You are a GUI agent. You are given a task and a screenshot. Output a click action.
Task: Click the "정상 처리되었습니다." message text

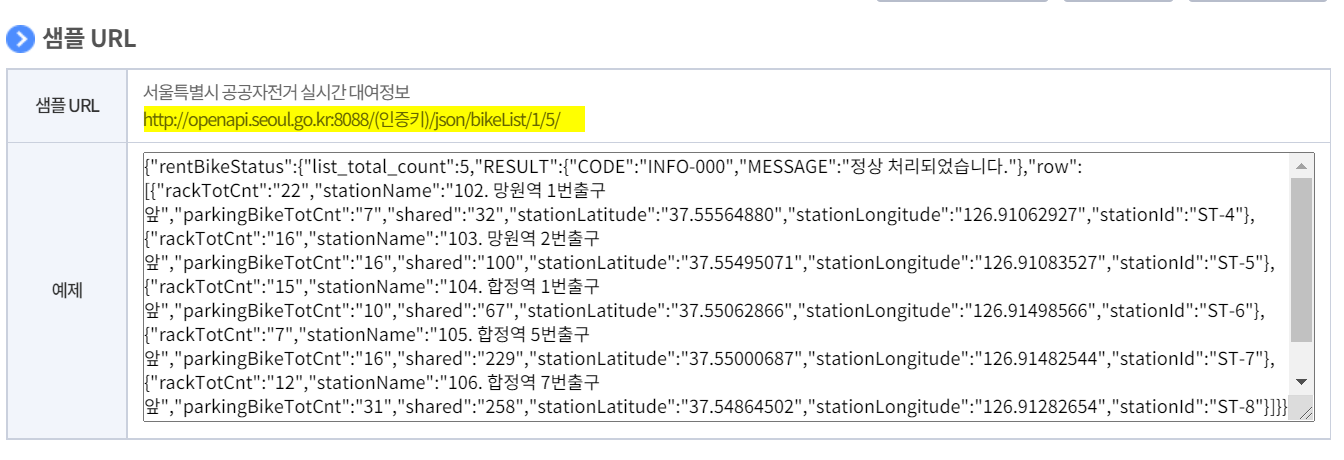(x=925, y=165)
